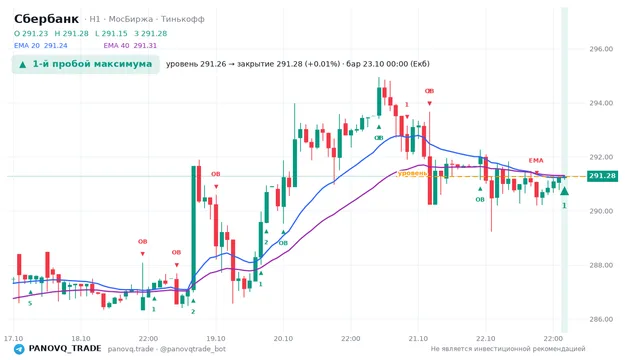Click the green OB marker near 22.10
Image resolution: width=640 pixels, height=360 pixels.
click(x=480, y=200)
